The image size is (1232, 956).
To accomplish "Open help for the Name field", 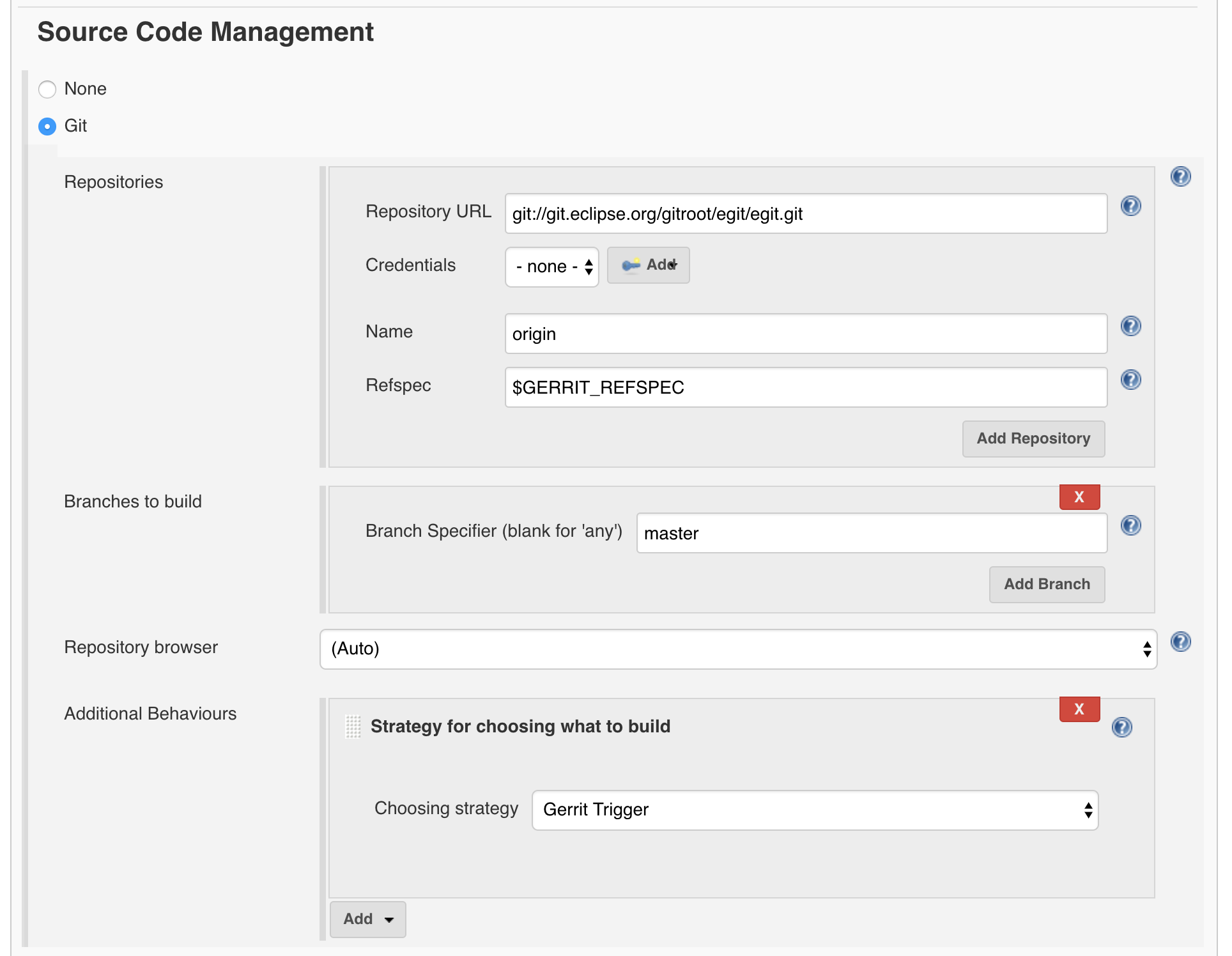I will (x=1130, y=326).
